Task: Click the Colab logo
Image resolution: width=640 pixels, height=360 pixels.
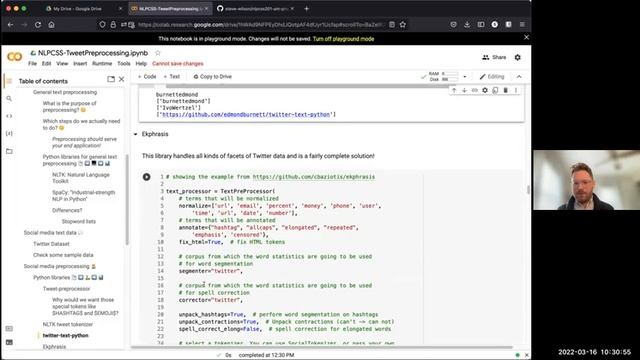Action: (x=15, y=57)
